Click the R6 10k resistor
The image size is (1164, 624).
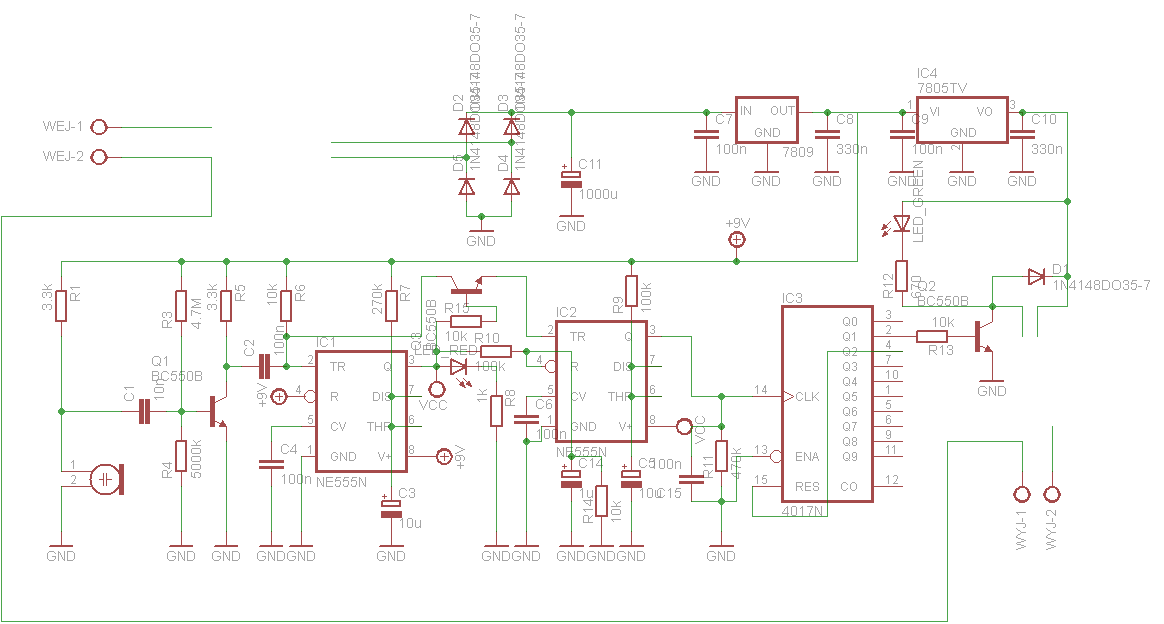point(286,306)
